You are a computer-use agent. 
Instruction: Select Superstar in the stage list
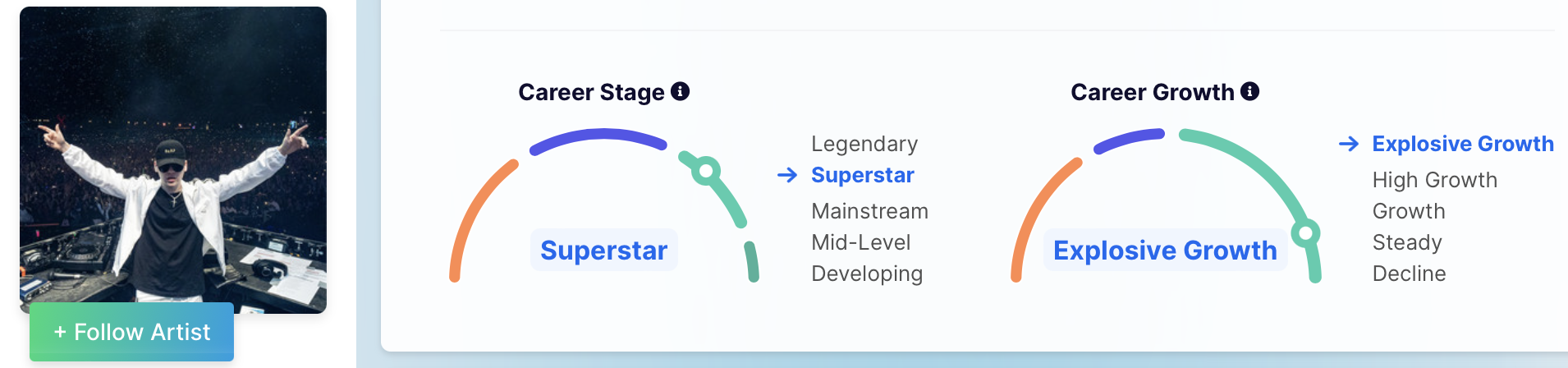(862, 175)
